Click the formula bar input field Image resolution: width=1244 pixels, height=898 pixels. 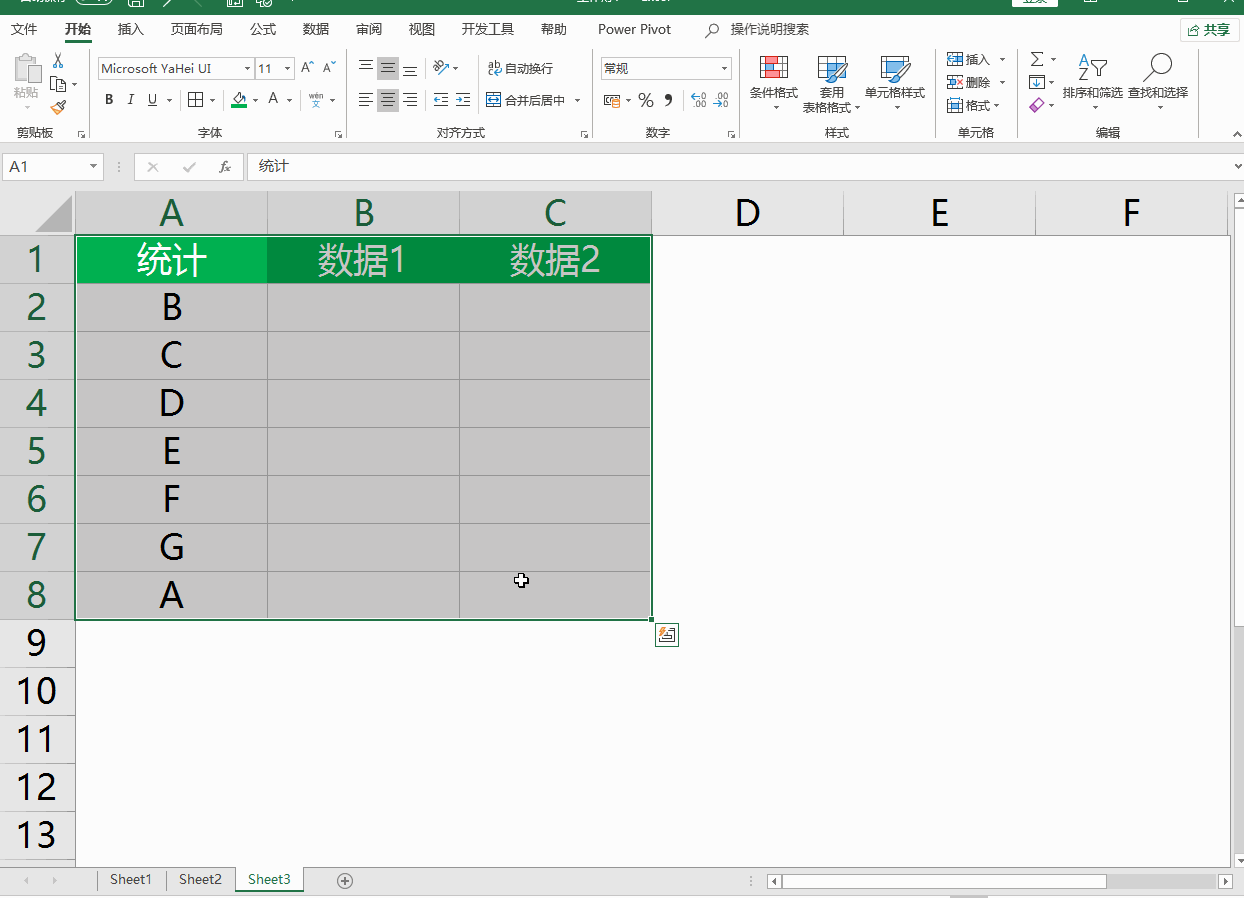click(740, 167)
